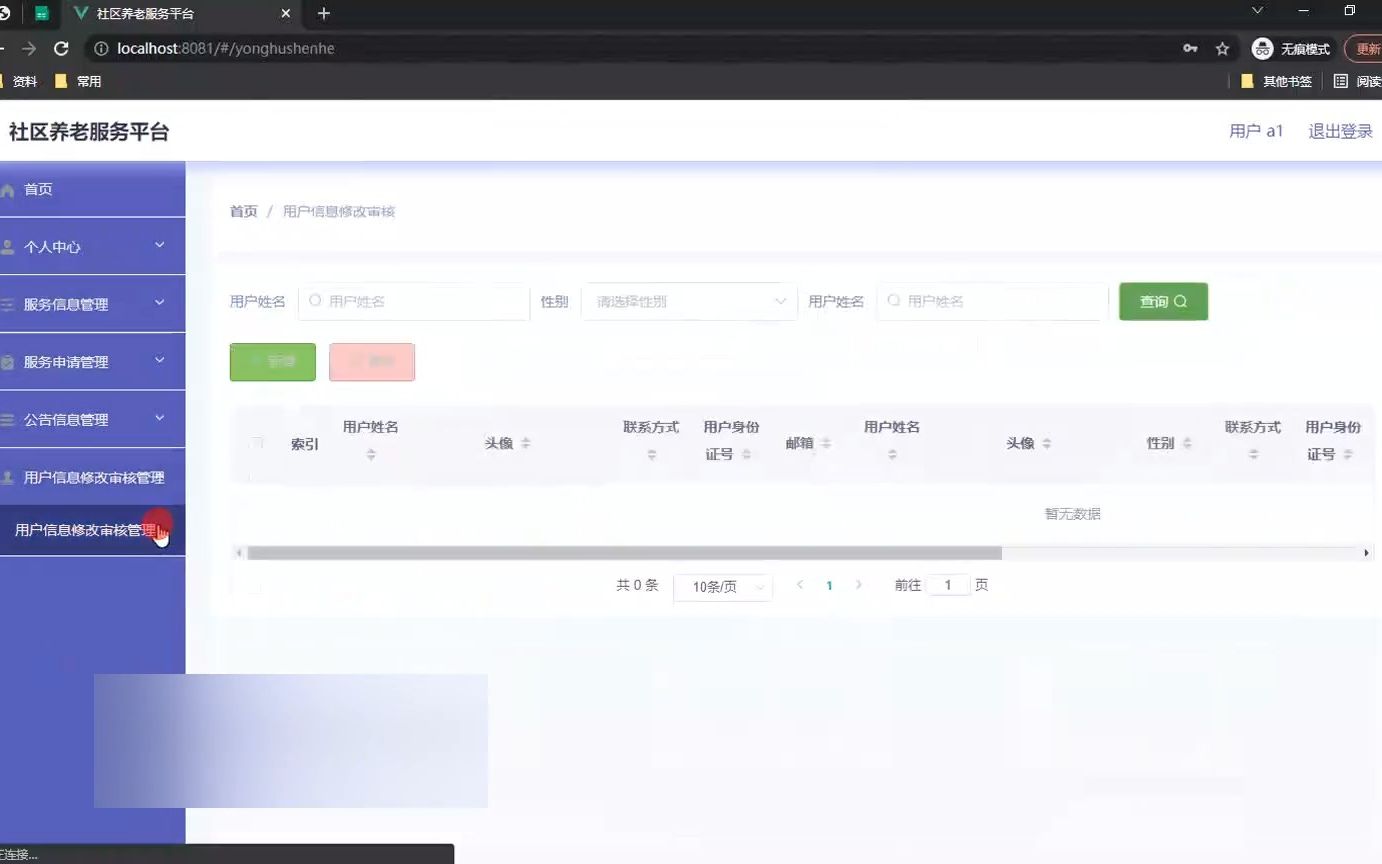Sort 头像 column left of 性别

tap(1047, 443)
